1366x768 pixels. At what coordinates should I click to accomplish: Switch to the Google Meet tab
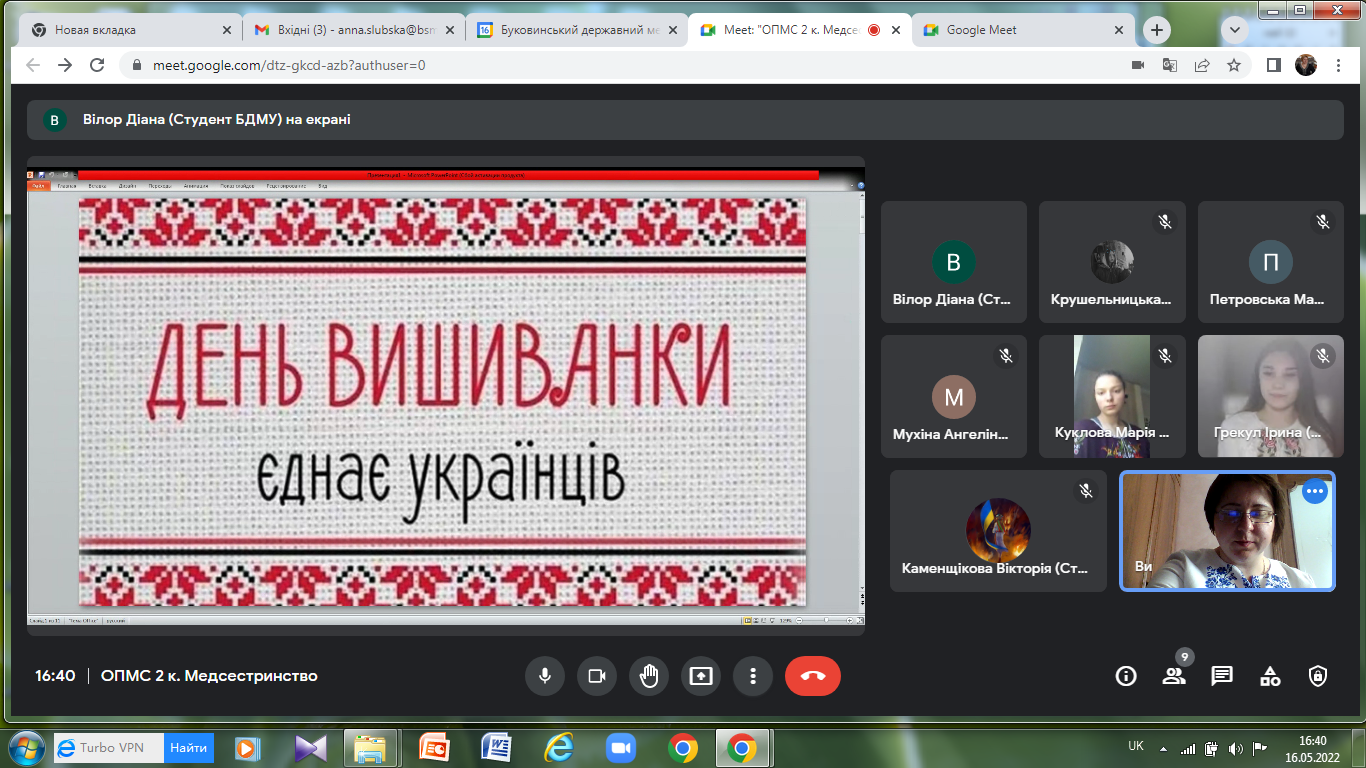[x=1022, y=30]
